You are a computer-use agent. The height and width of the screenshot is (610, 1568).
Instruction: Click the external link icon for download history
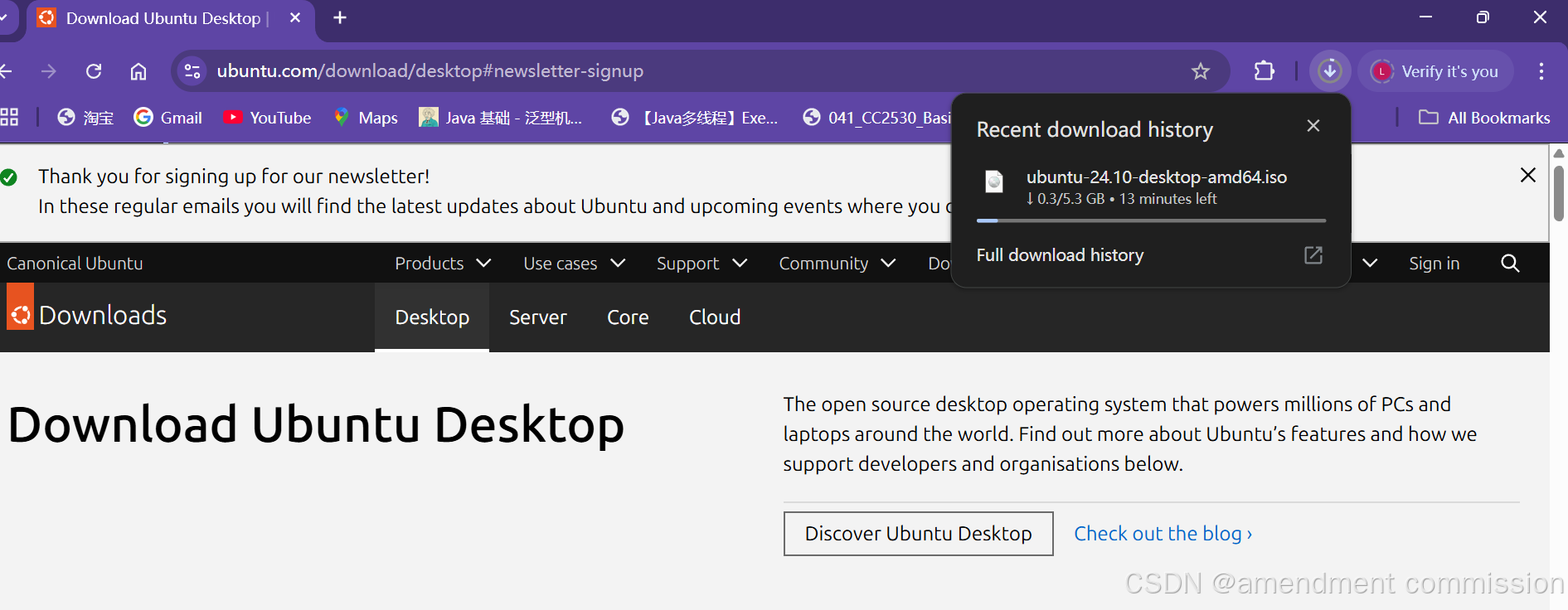point(1313,255)
